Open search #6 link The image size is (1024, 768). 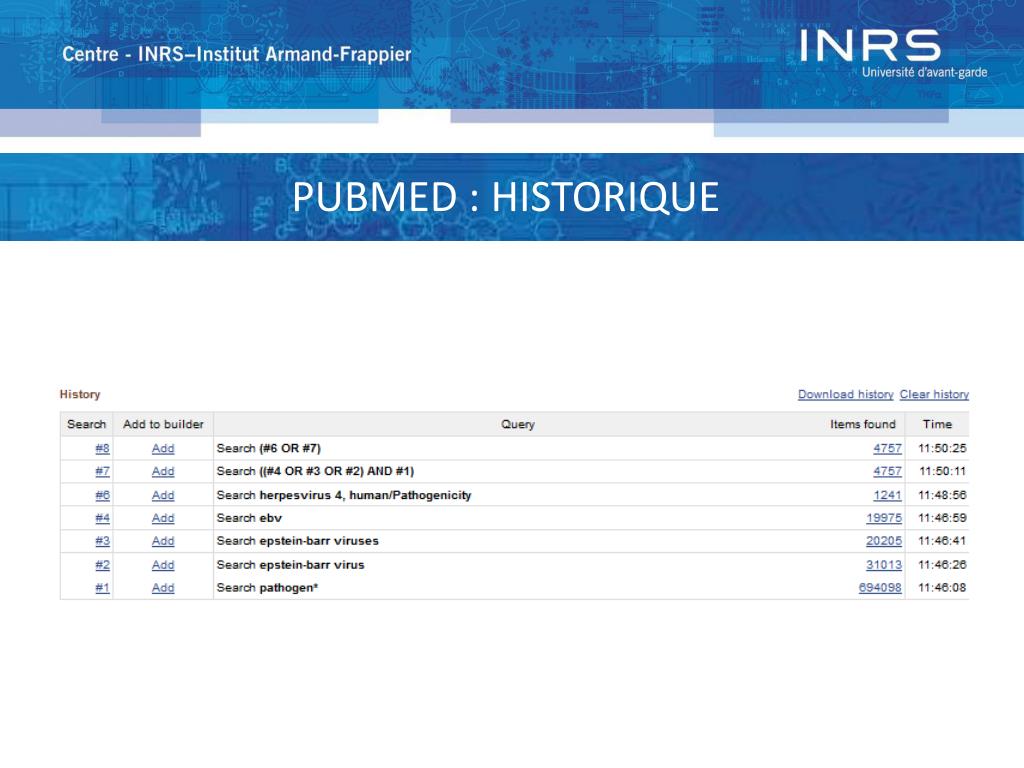point(103,495)
